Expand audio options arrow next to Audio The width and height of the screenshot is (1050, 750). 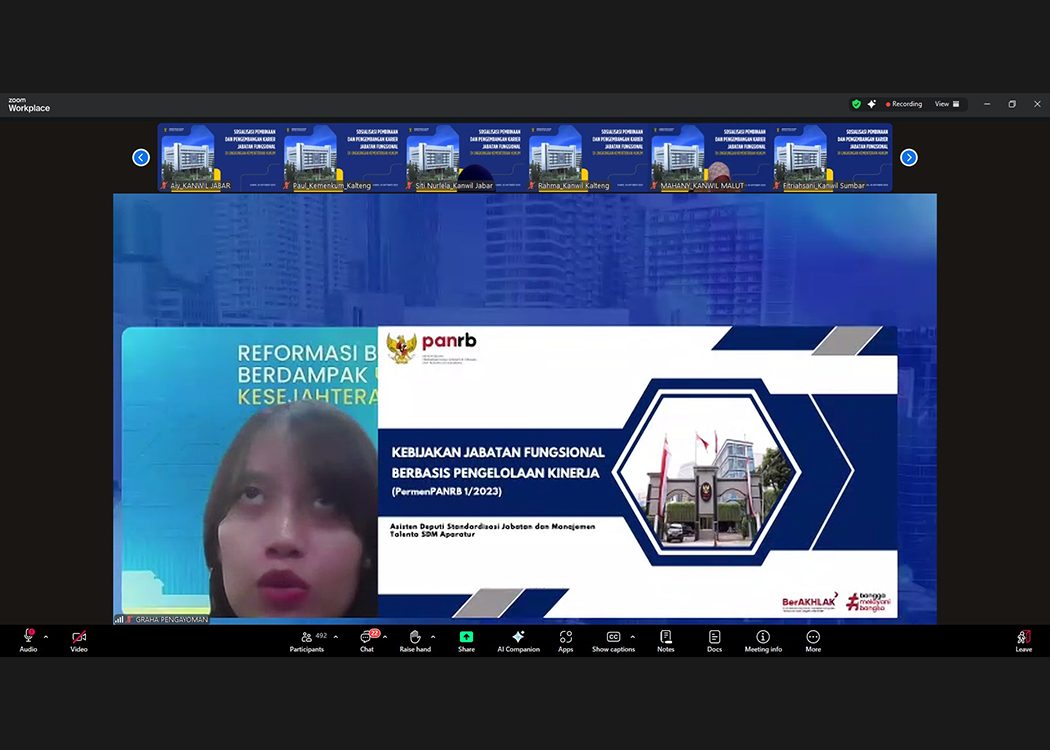click(46, 636)
